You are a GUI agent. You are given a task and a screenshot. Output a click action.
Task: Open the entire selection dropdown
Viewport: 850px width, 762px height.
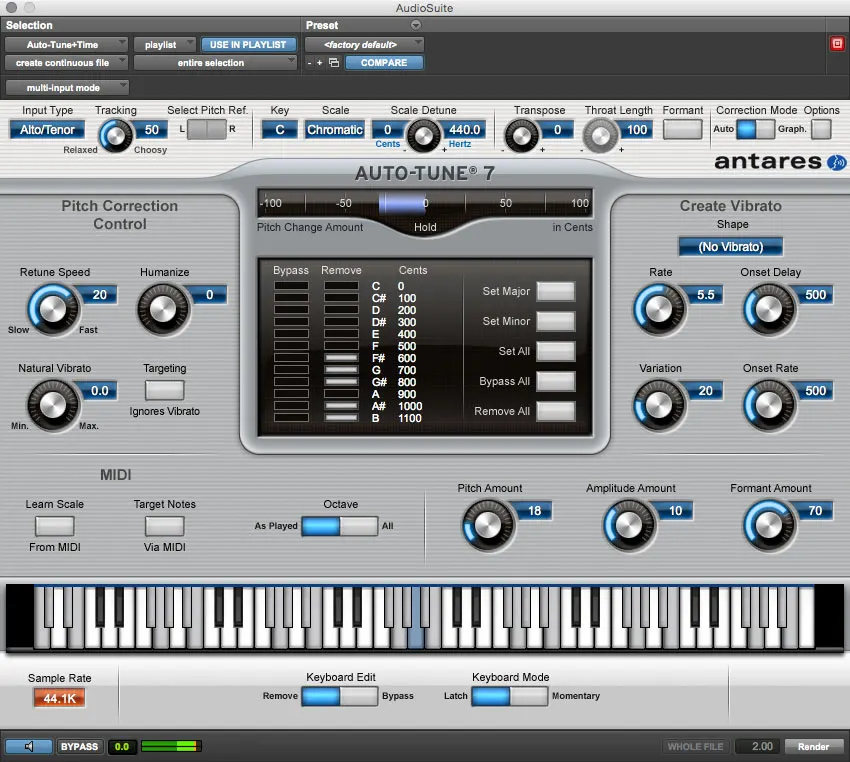point(215,63)
